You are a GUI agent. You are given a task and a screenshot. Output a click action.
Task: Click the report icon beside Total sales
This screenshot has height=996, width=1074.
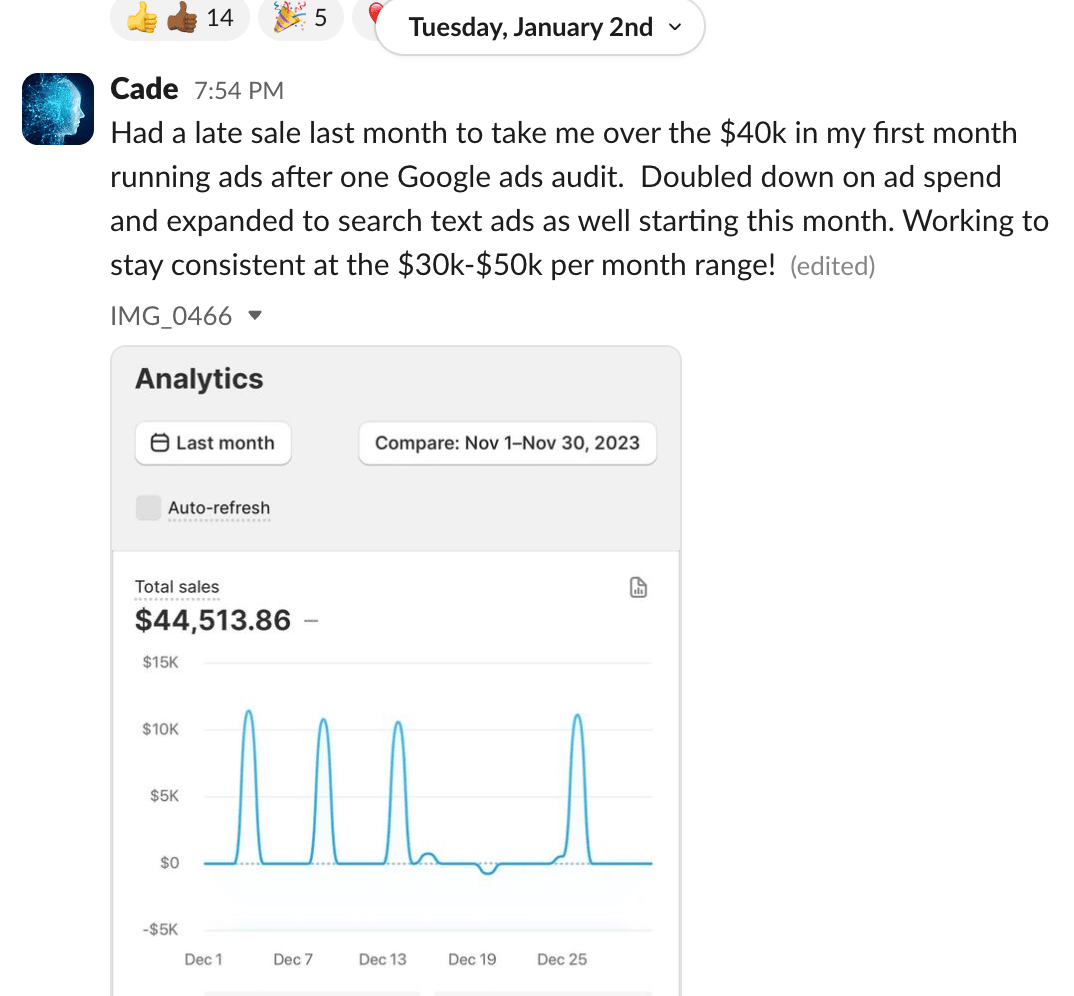click(x=639, y=588)
